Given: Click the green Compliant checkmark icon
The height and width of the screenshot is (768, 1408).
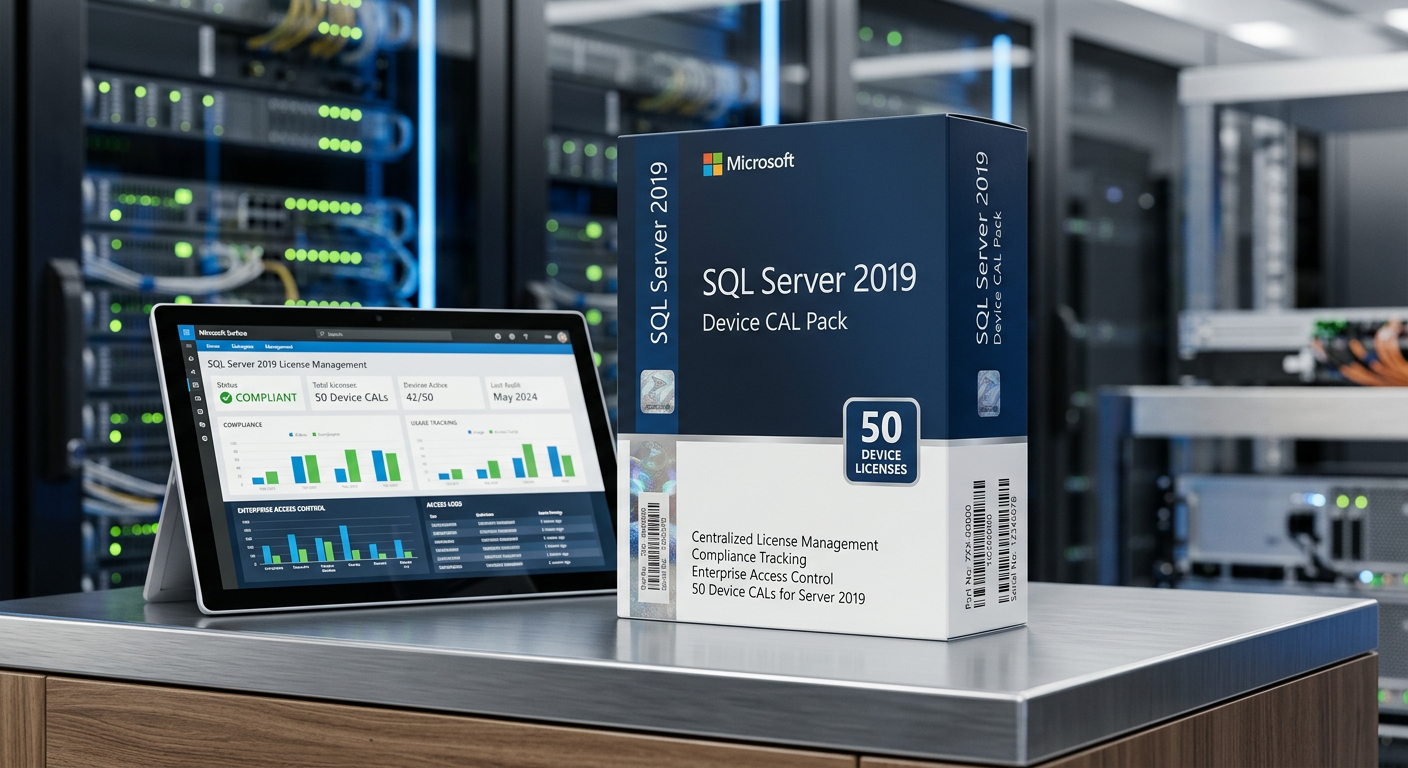Looking at the screenshot, I should coord(226,397).
